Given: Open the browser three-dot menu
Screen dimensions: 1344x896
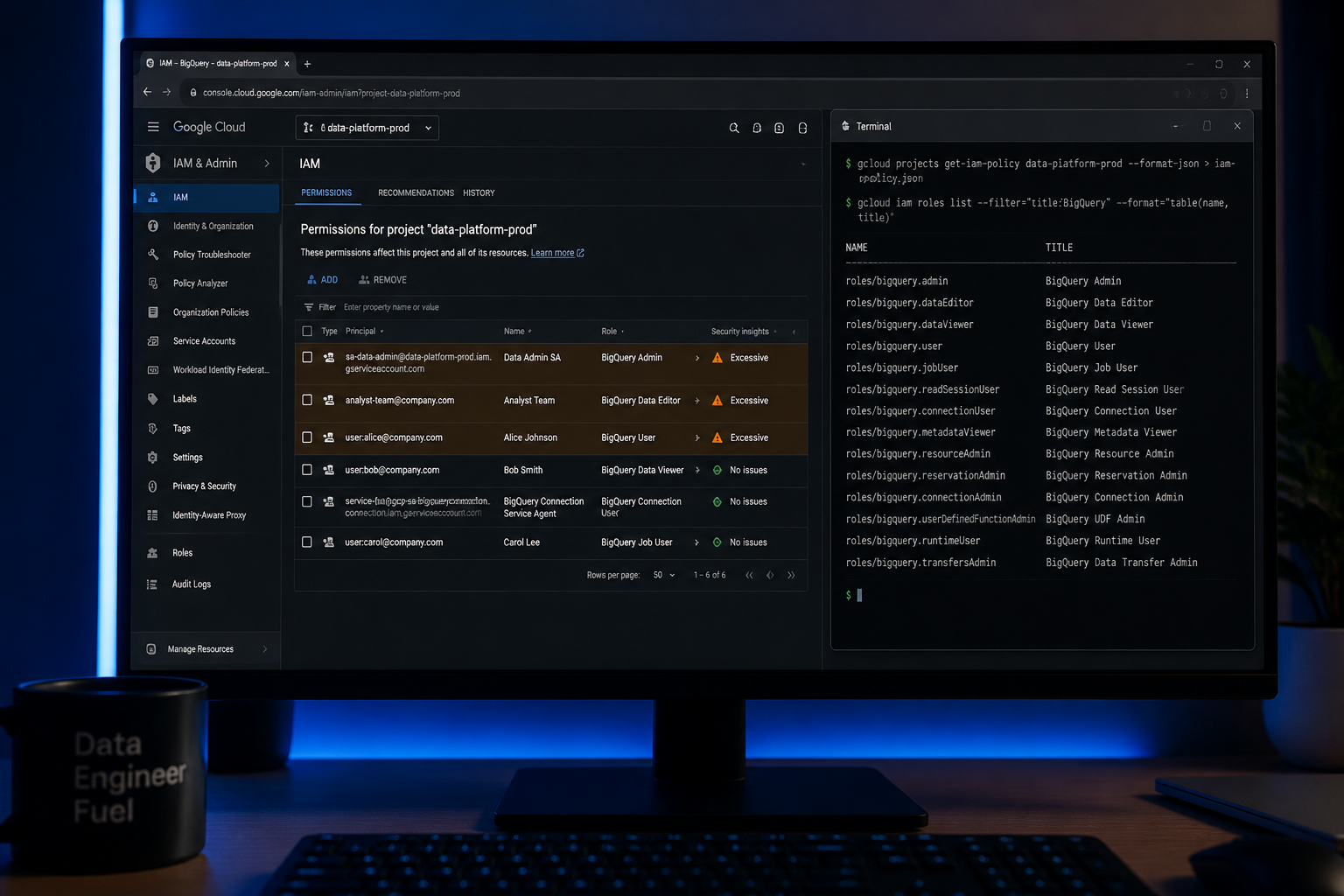Looking at the screenshot, I should [x=1247, y=93].
